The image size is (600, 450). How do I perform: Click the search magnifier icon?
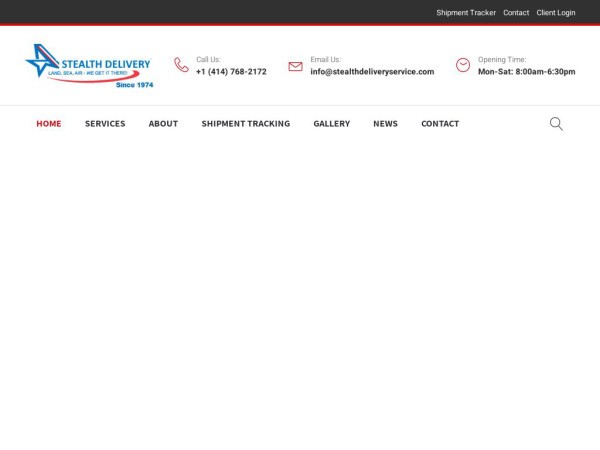pos(556,124)
